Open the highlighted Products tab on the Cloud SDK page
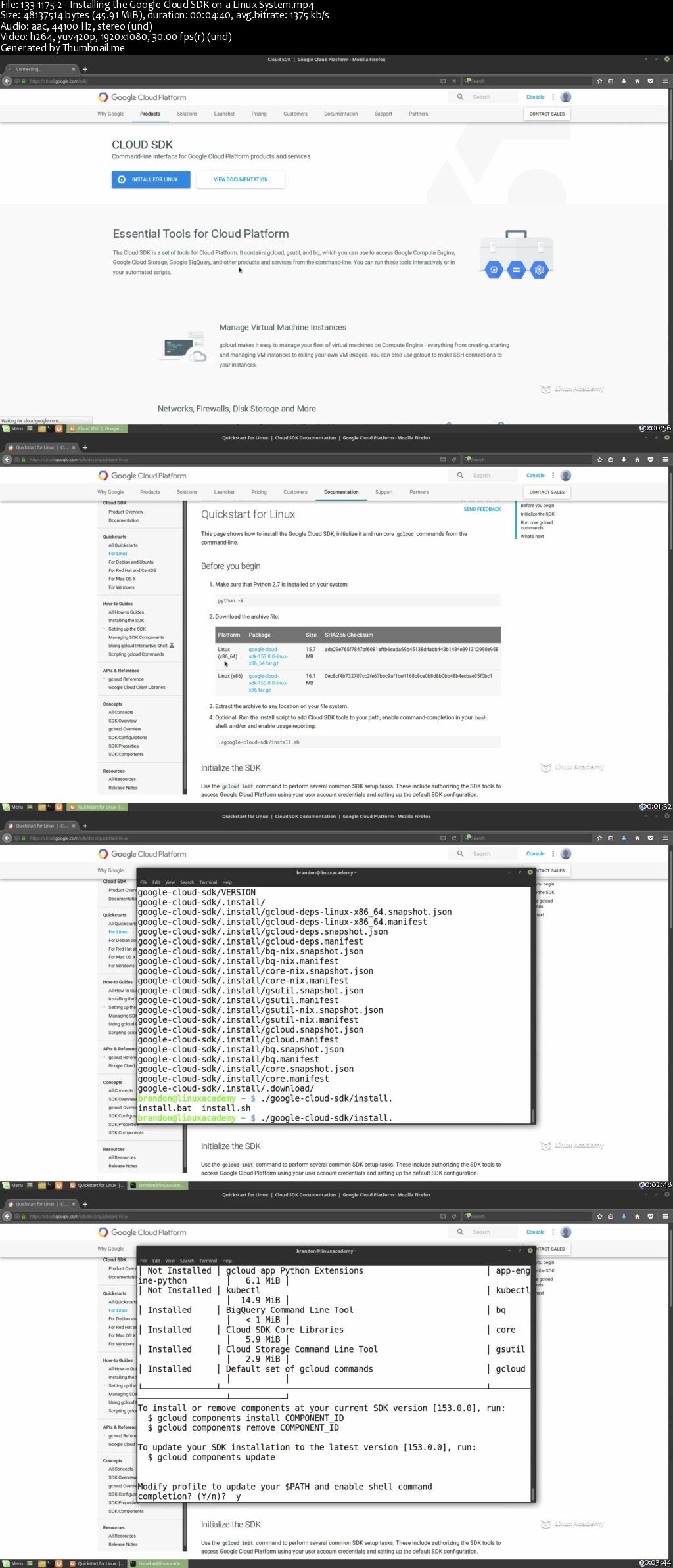This screenshot has width=673, height=1568. pyautogui.click(x=150, y=114)
